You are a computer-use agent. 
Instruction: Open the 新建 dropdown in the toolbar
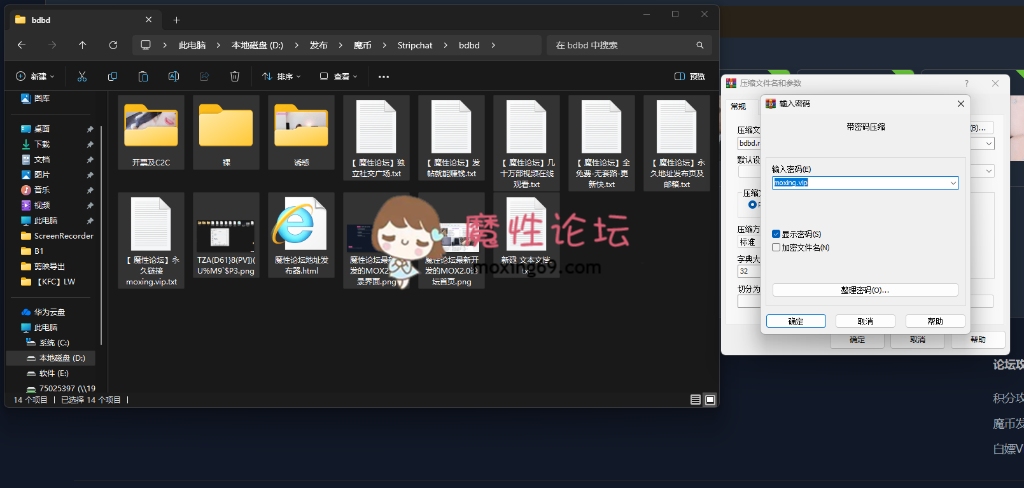click(35, 76)
